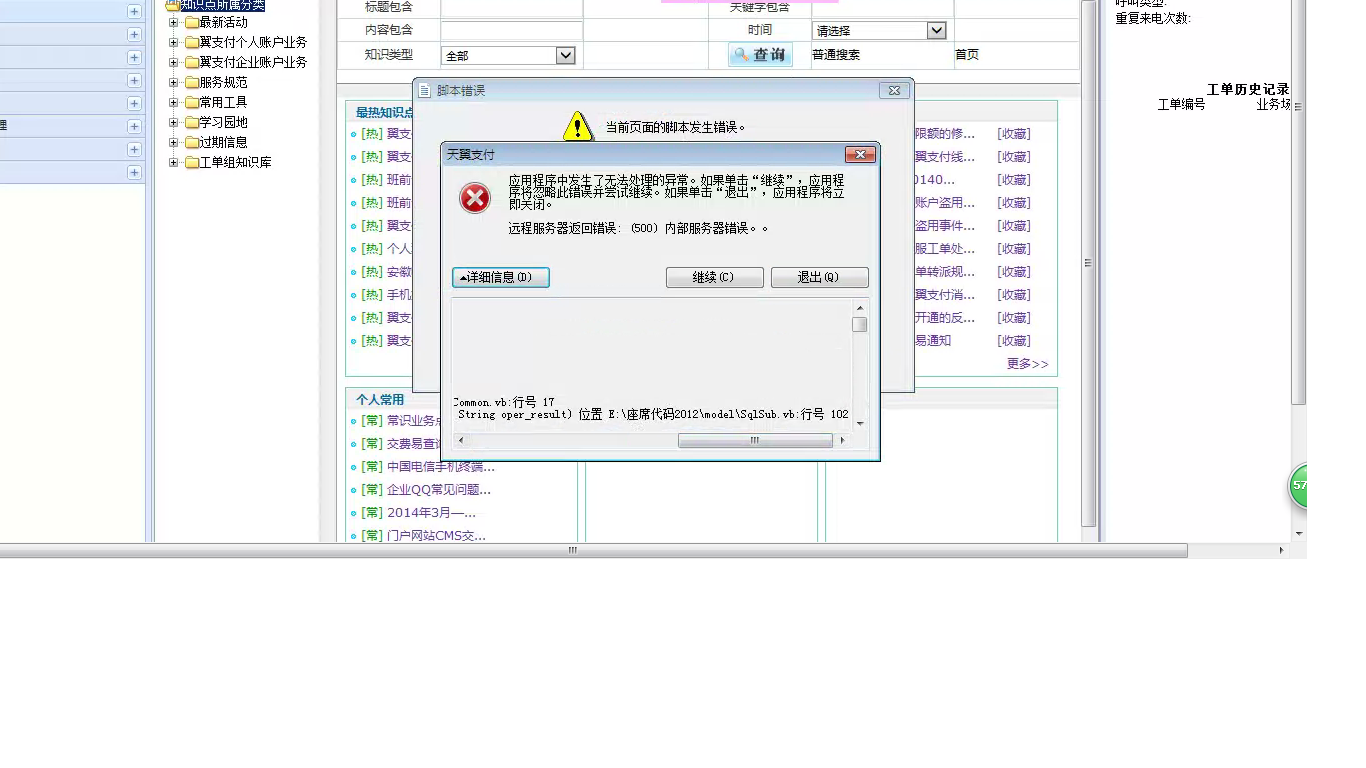The height and width of the screenshot is (768, 1366).
Task: Click the green circular badge at right edge
Action: pyautogui.click(x=1297, y=486)
